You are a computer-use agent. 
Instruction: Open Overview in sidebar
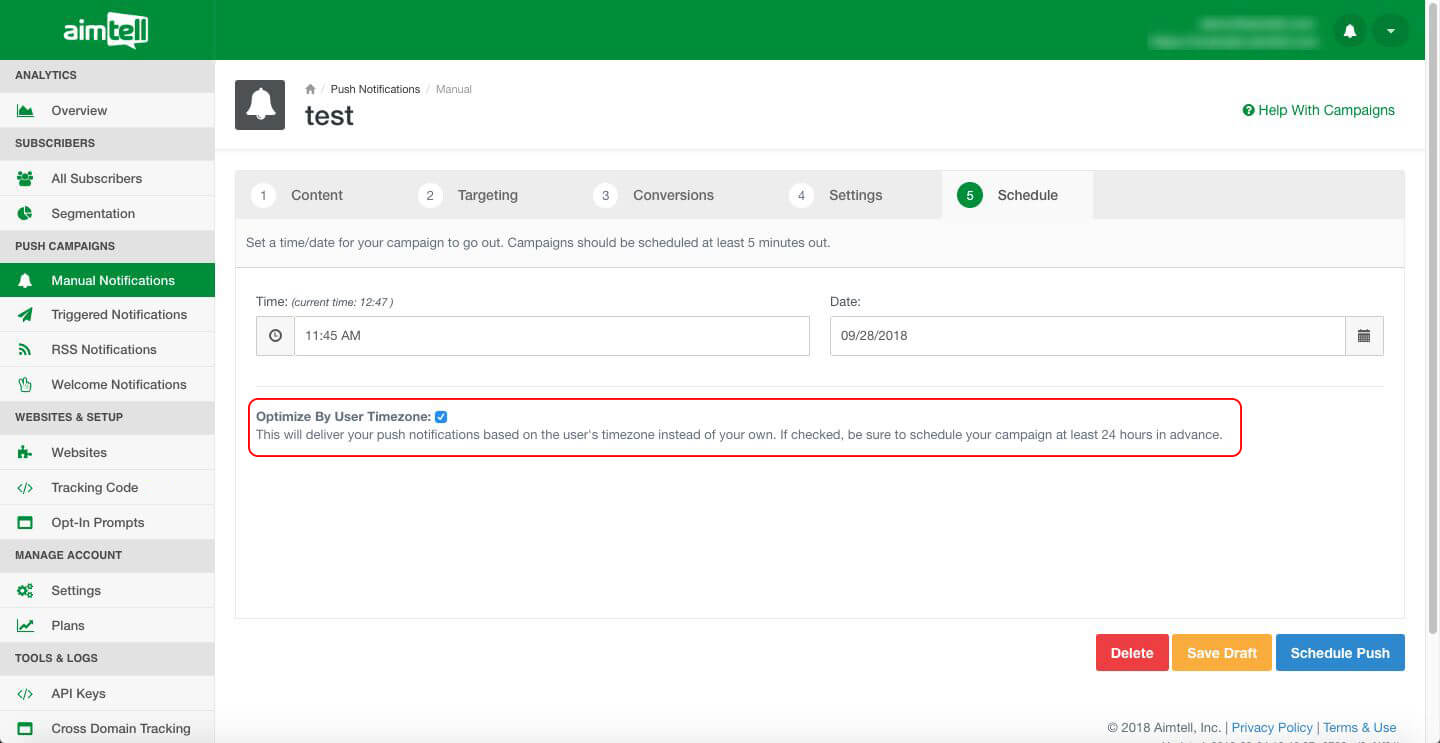pyautogui.click(x=107, y=111)
